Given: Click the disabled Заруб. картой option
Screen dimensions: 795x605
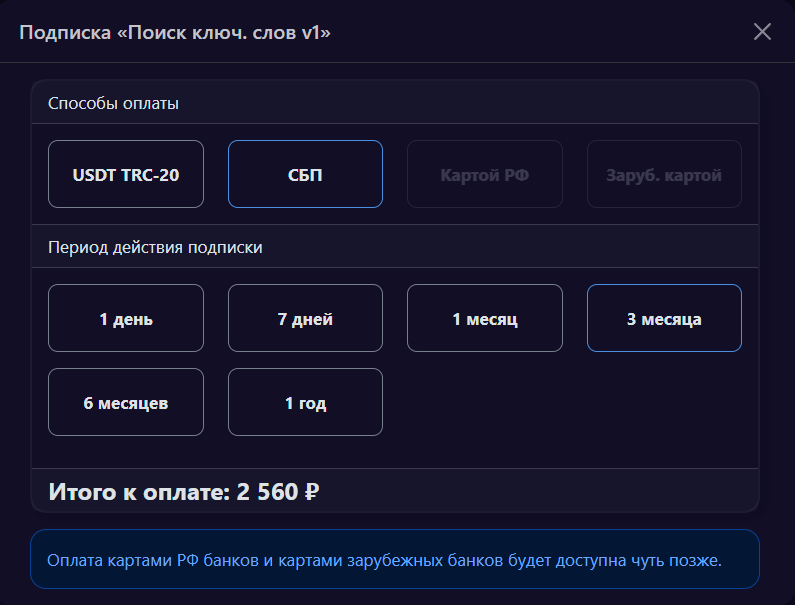Looking at the screenshot, I should [x=664, y=174].
